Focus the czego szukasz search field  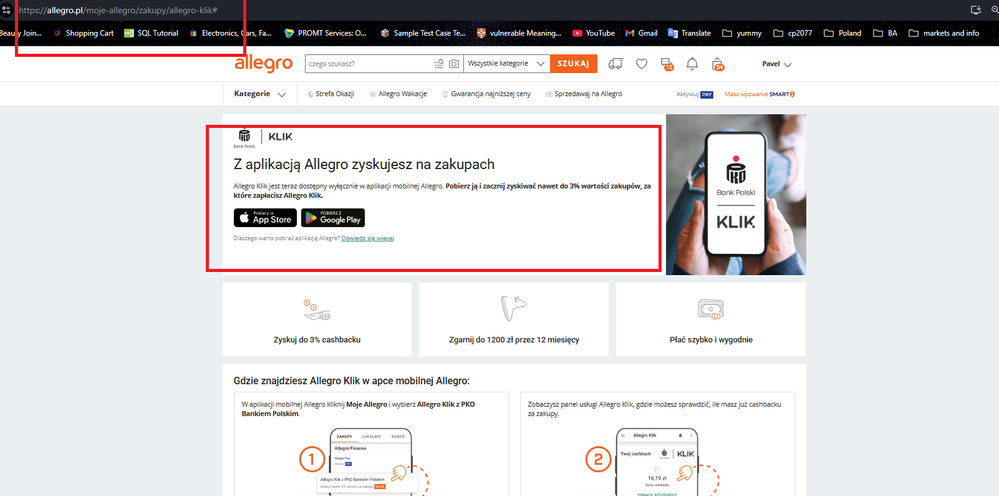click(x=368, y=64)
